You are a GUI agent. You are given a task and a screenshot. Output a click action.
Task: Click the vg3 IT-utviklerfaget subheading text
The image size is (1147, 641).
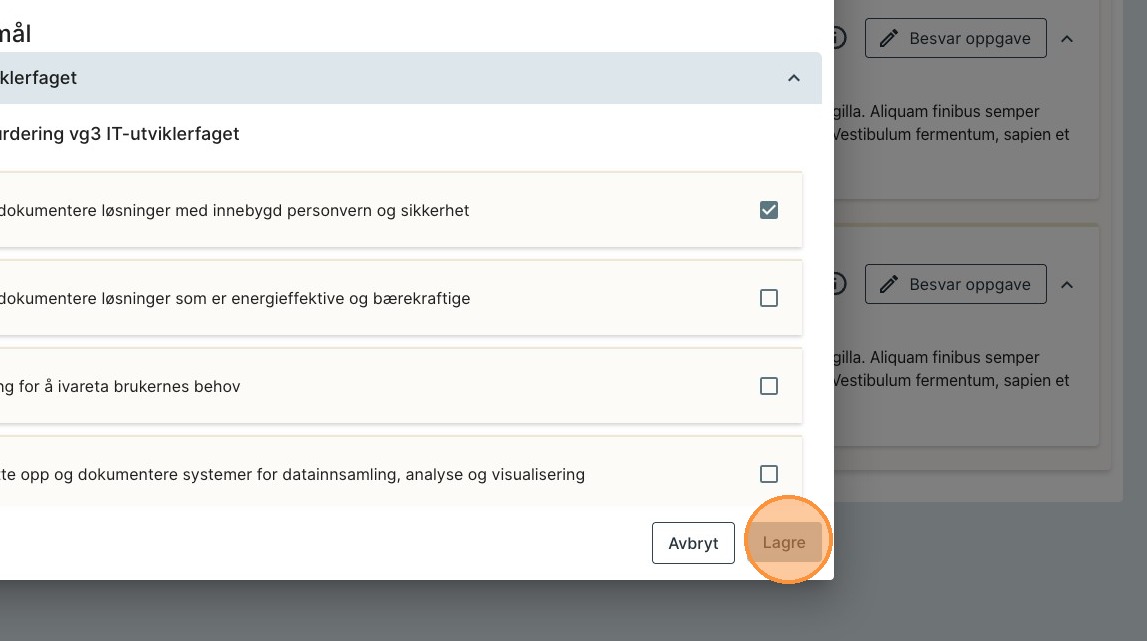coord(120,134)
